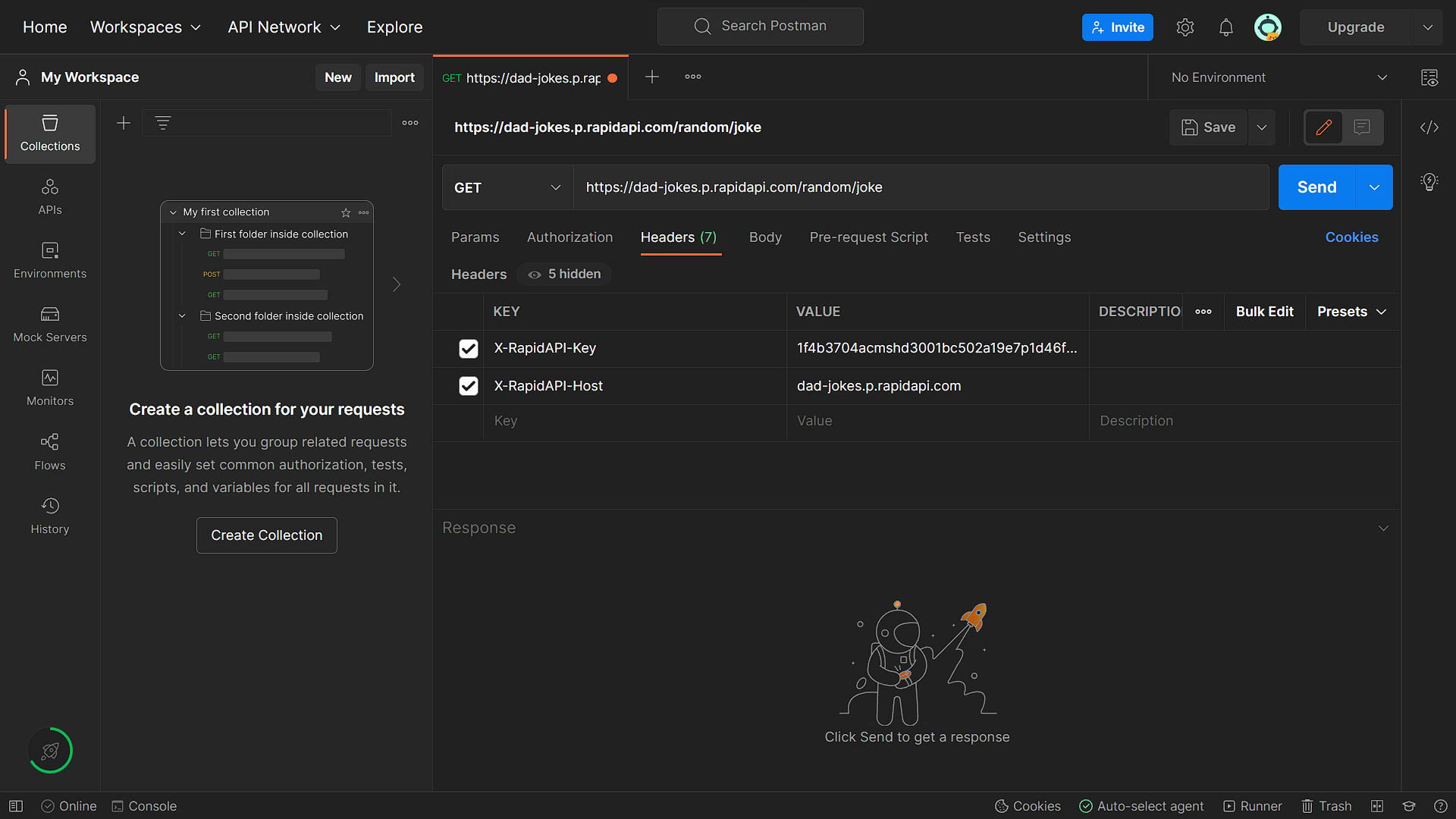Click the filter icon in collections sidebar
Viewport: 1456px width, 819px height.
(x=162, y=123)
